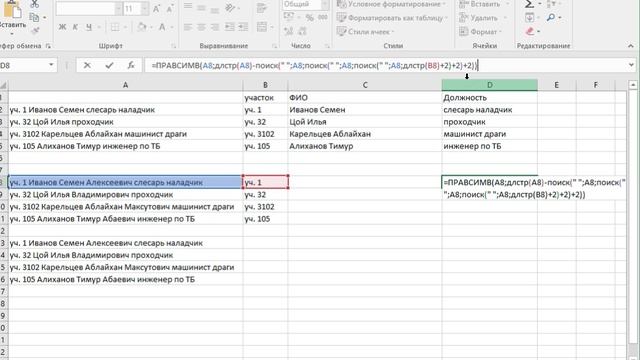Screen dimensions: 640x360
Task: Click the Fill down icon in Editing group
Action: (529, 18)
